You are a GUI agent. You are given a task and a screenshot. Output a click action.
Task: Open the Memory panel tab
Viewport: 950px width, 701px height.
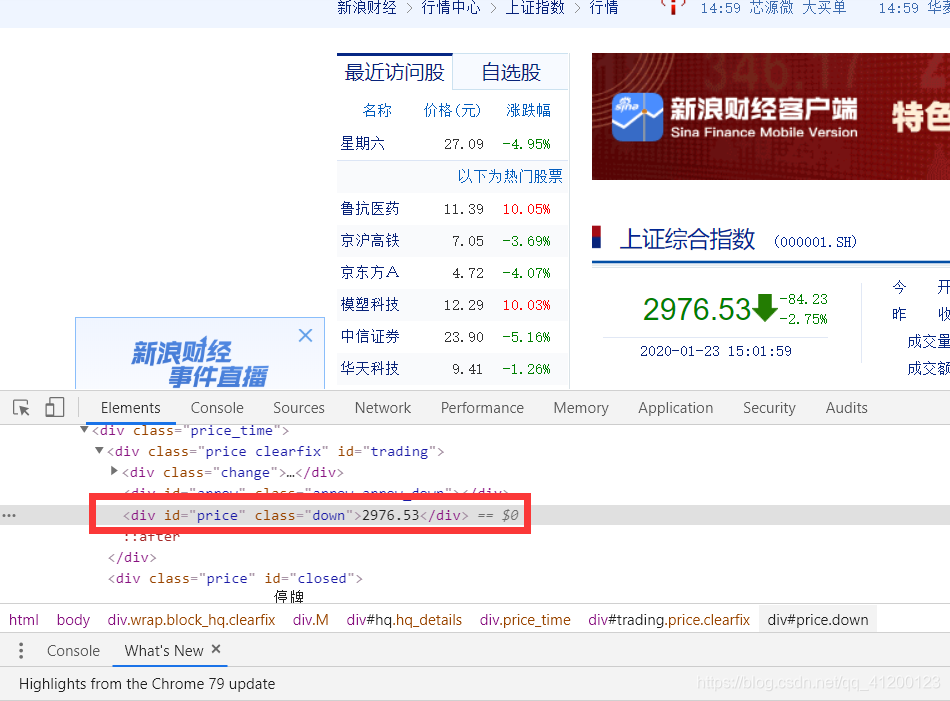point(581,408)
